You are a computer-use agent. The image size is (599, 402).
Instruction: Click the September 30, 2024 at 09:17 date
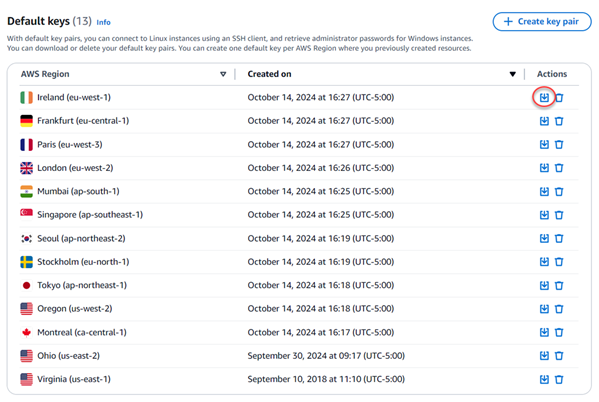(326, 356)
